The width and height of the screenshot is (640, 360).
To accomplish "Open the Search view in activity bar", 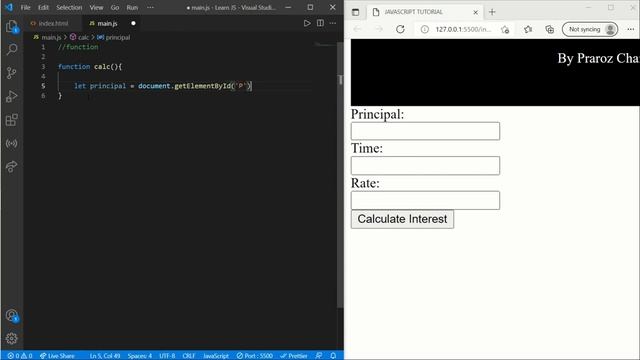I will coord(12,50).
